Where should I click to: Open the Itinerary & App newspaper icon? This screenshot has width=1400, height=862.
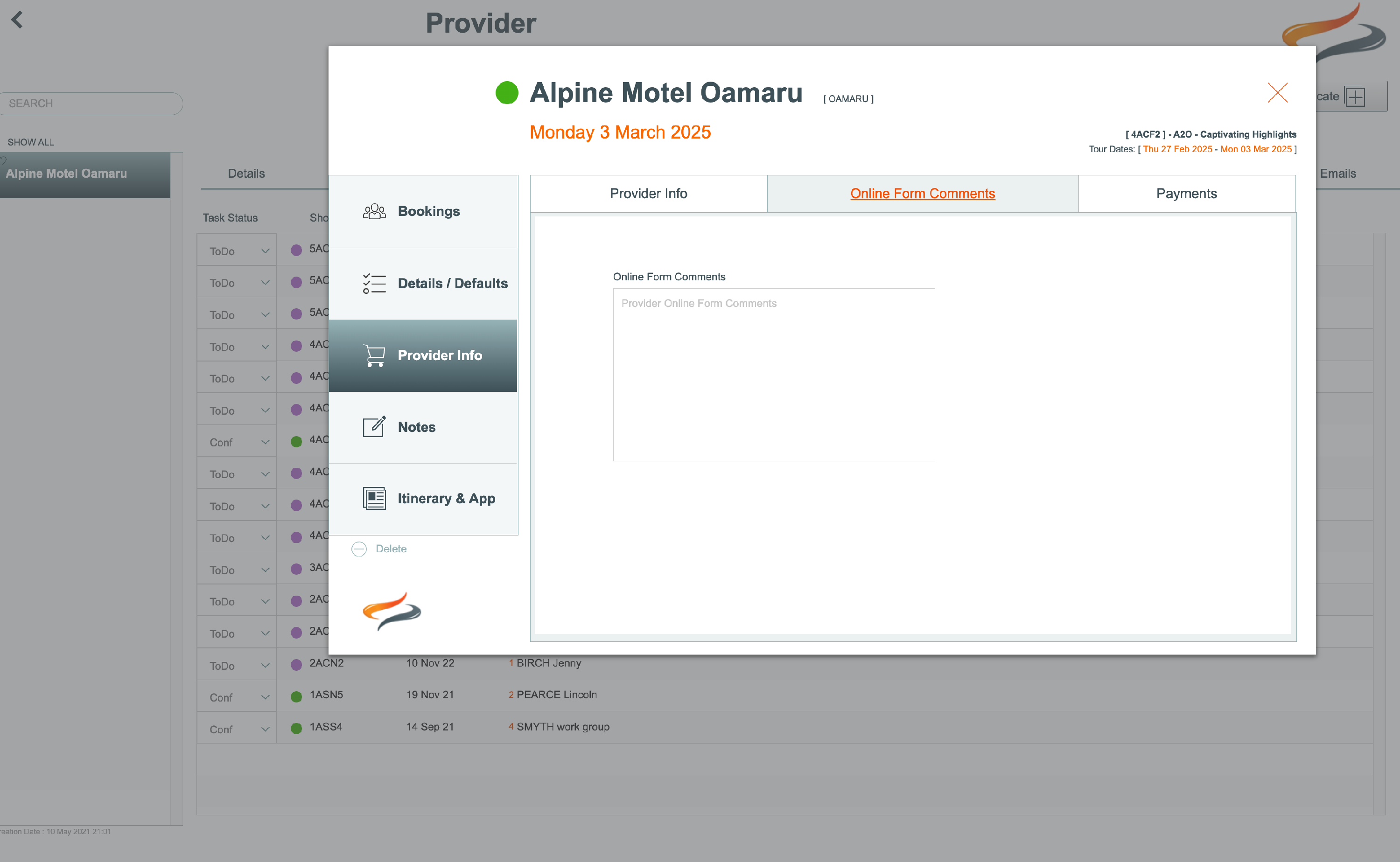pyautogui.click(x=374, y=498)
